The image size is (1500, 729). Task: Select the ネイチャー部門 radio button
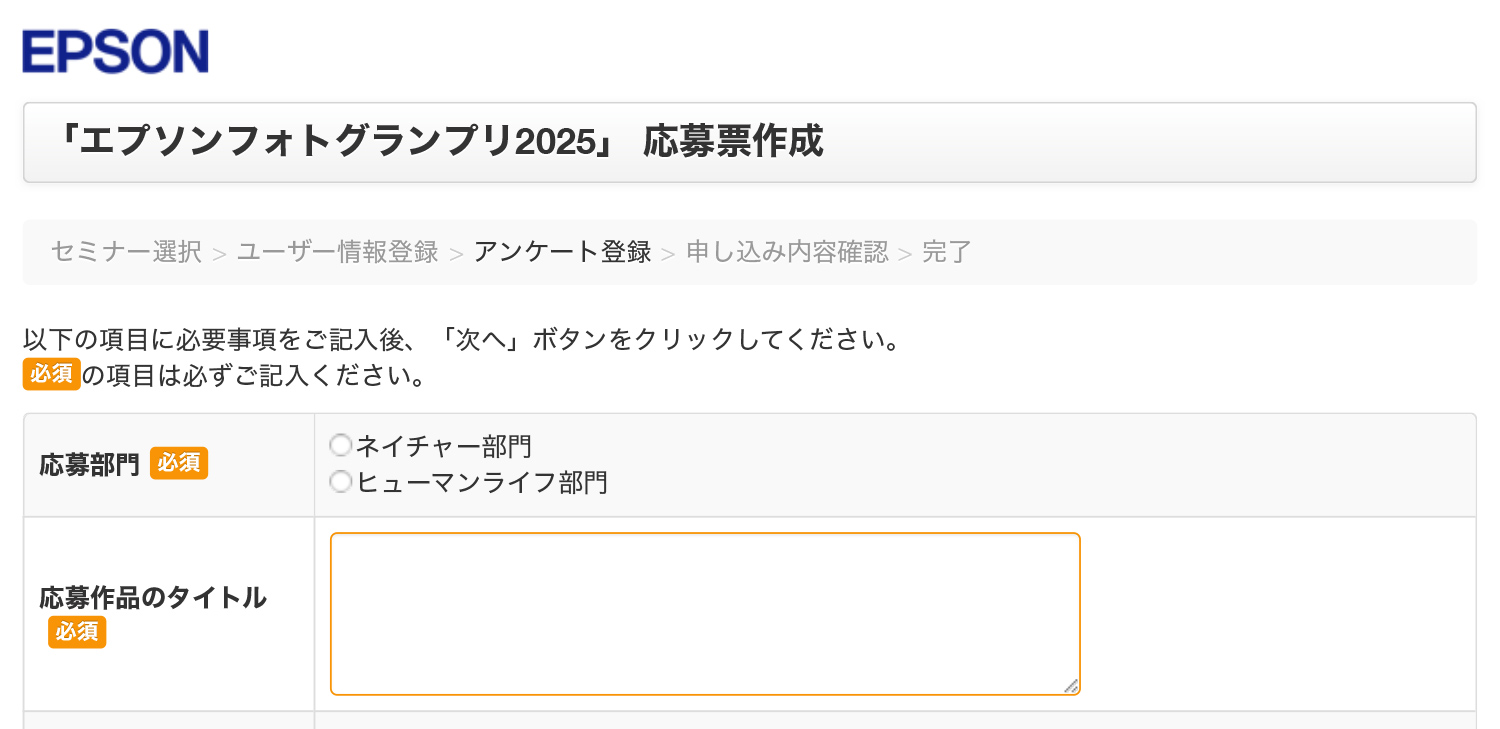[x=341, y=445]
